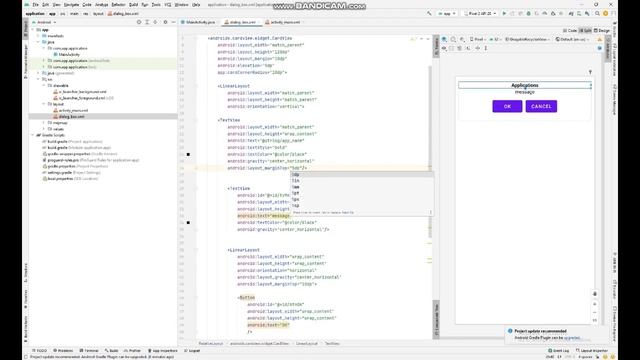Click the upgraded link in update notification
This screenshot has width=640, height=360.
[572, 338]
